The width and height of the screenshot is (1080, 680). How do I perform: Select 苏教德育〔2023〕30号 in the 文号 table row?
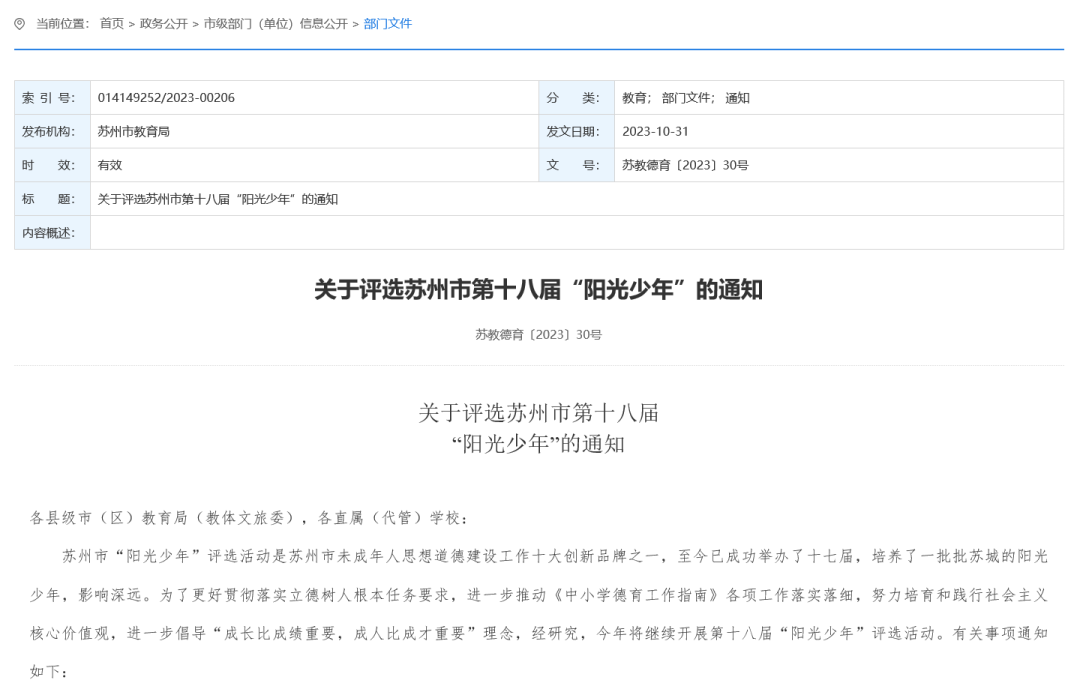[x=685, y=166]
